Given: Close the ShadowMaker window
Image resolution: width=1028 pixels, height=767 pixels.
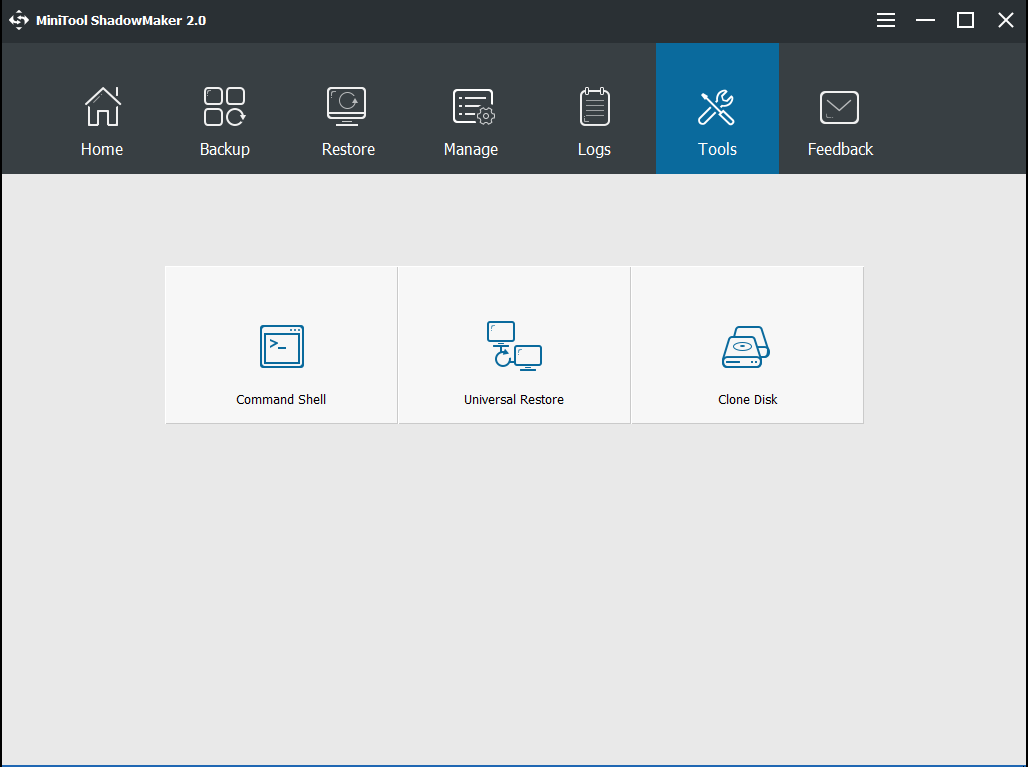Looking at the screenshot, I should point(1006,20).
